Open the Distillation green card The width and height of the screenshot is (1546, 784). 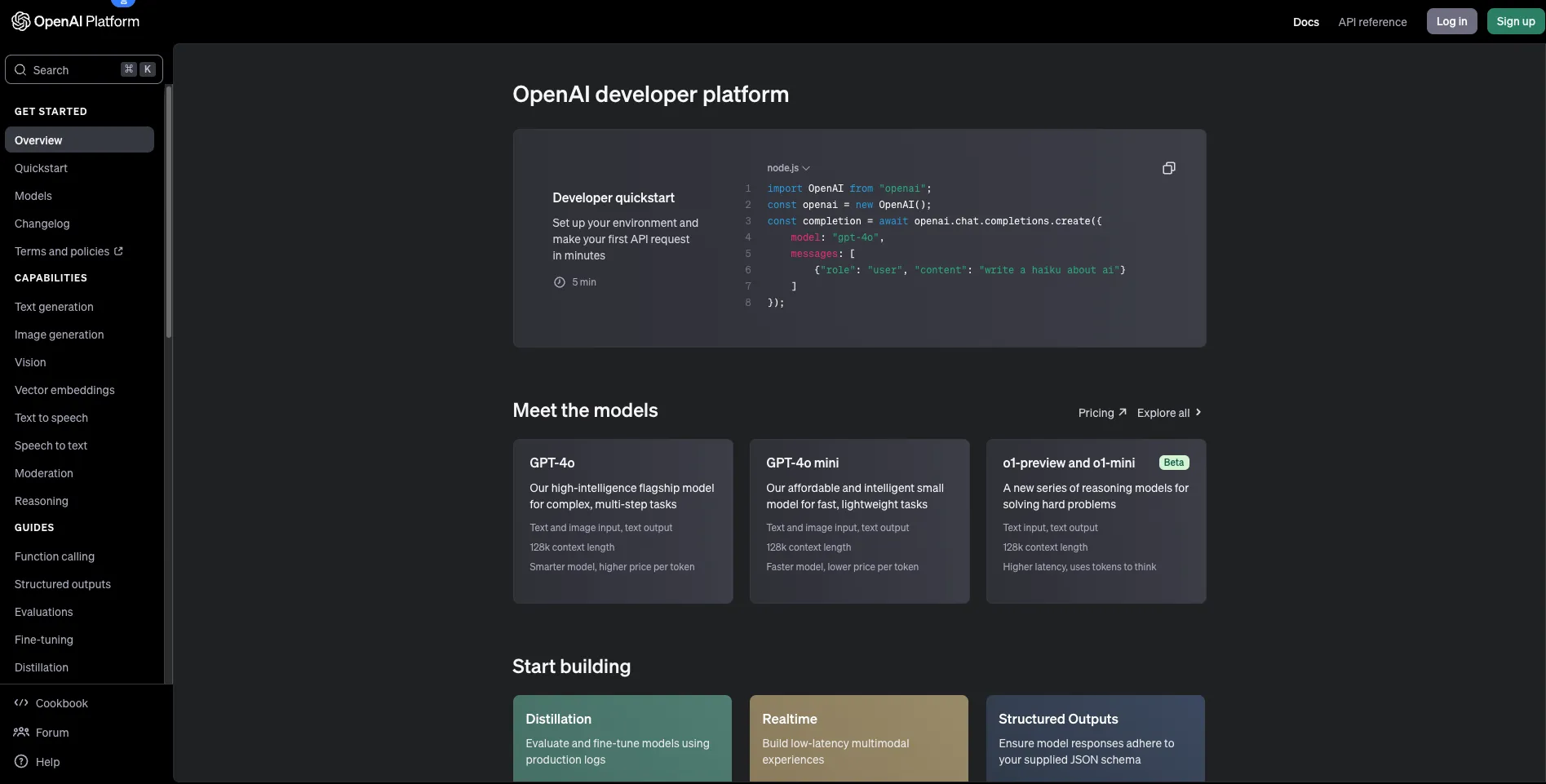(x=622, y=737)
